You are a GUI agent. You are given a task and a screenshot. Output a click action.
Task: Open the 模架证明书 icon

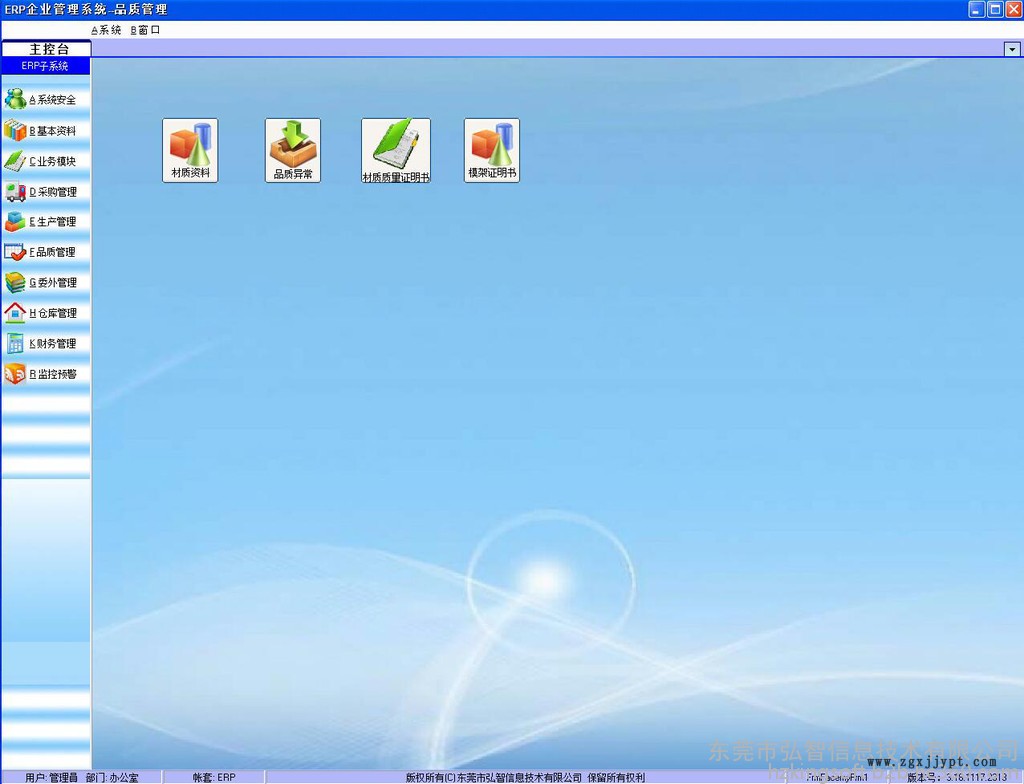(x=492, y=150)
